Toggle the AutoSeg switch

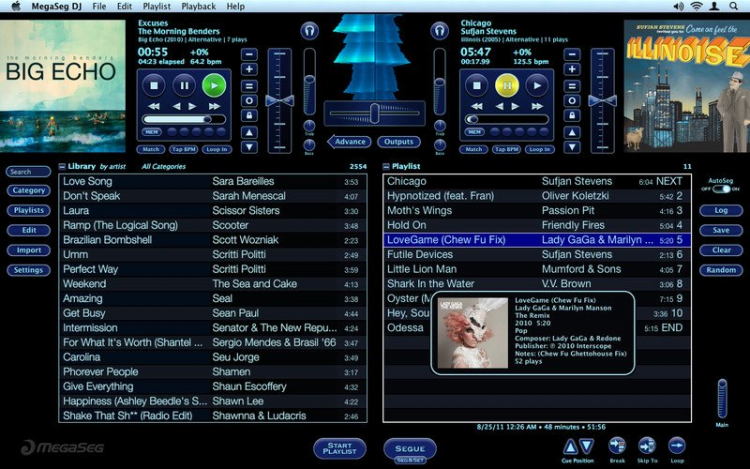pos(721,189)
